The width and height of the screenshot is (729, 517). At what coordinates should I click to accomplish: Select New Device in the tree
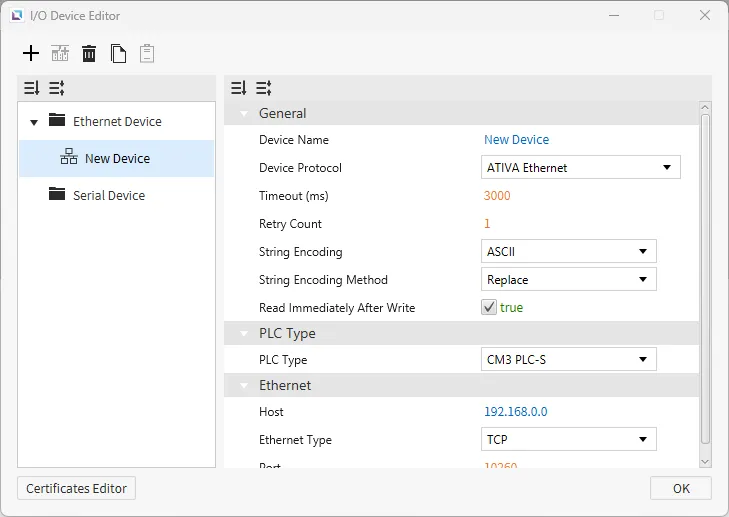point(117,159)
